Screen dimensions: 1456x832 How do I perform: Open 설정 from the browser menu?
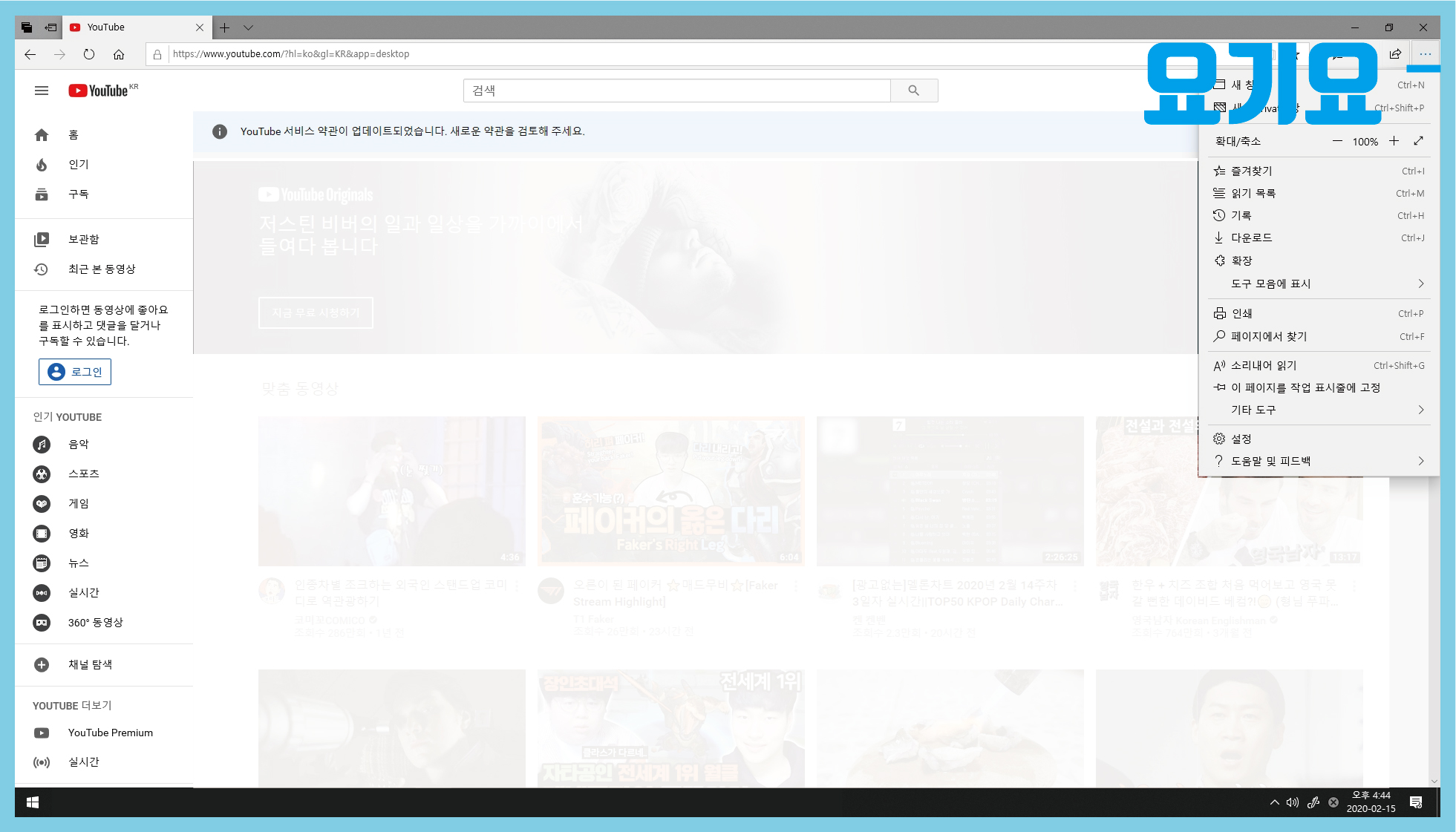tap(1241, 439)
